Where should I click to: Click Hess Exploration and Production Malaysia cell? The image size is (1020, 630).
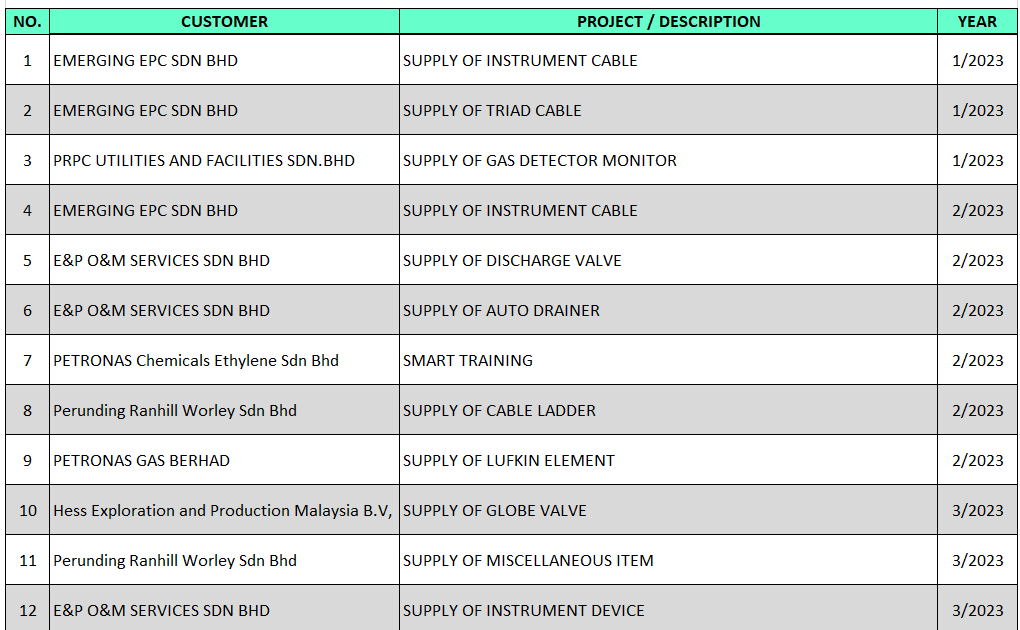click(222, 510)
